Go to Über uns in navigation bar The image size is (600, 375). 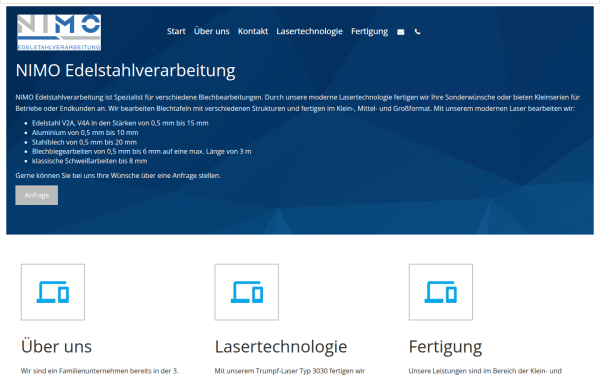(x=212, y=31)
